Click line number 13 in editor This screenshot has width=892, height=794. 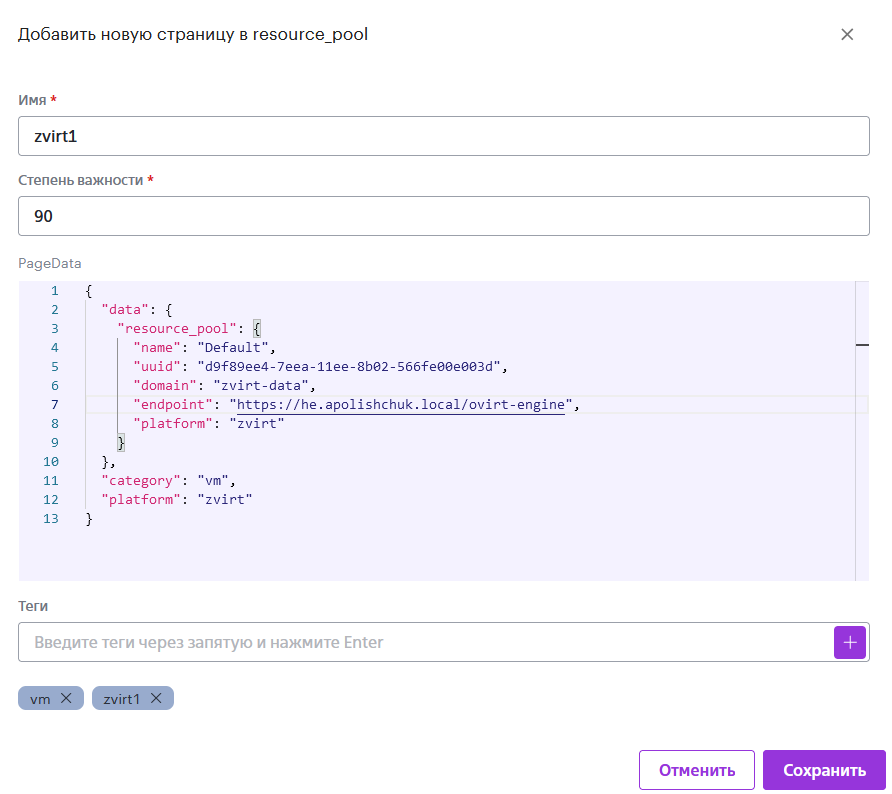click(51, 519)
